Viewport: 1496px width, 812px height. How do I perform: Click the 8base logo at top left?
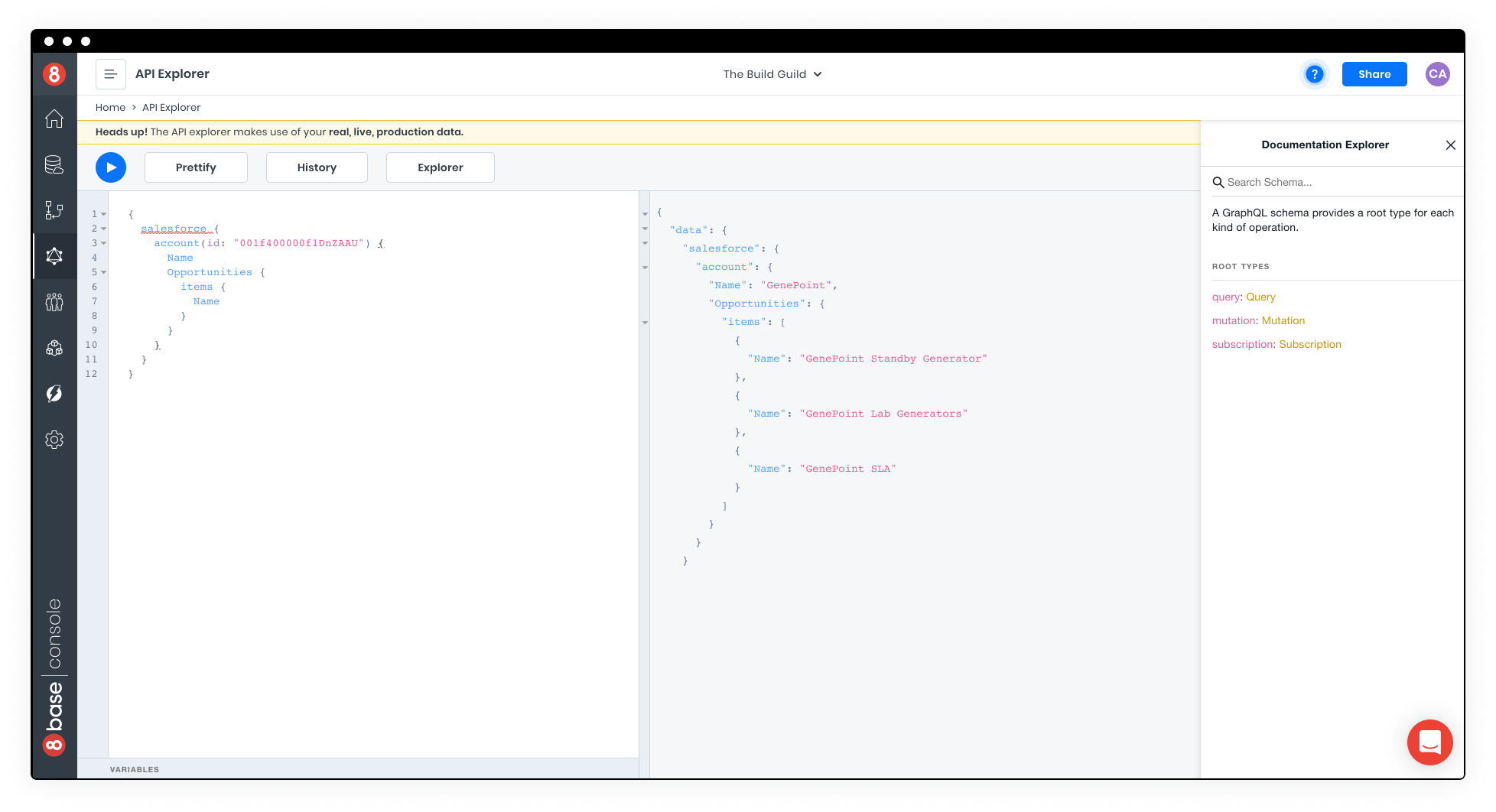[x=54, y=74]
